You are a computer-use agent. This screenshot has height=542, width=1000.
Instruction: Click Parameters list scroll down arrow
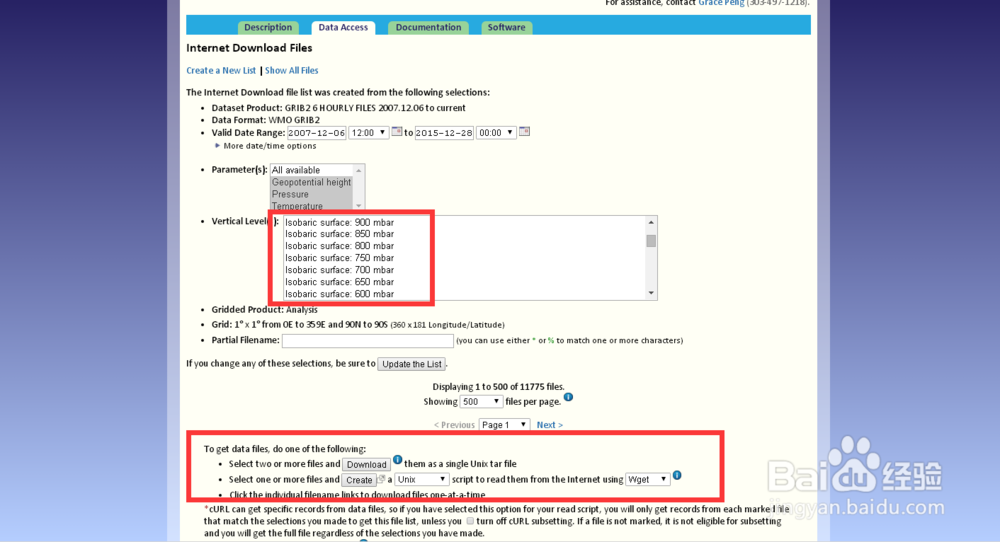pyautogui.click(x=359, y=205)
